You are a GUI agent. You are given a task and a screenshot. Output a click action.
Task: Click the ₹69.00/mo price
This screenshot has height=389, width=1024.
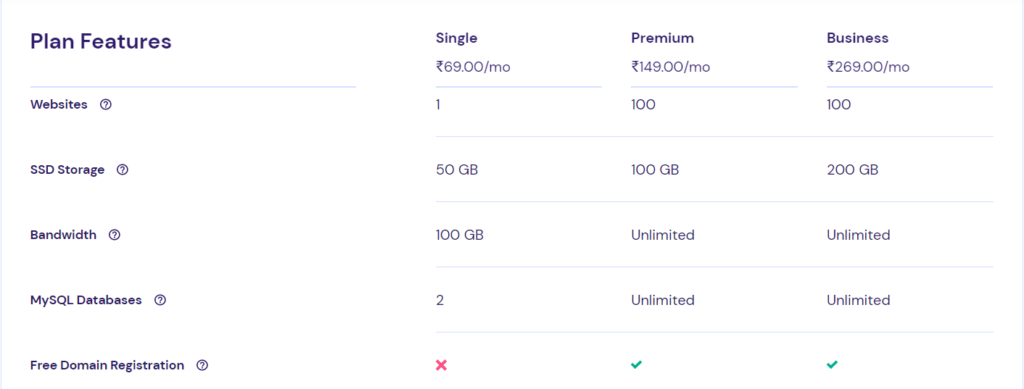coord(473,67)
